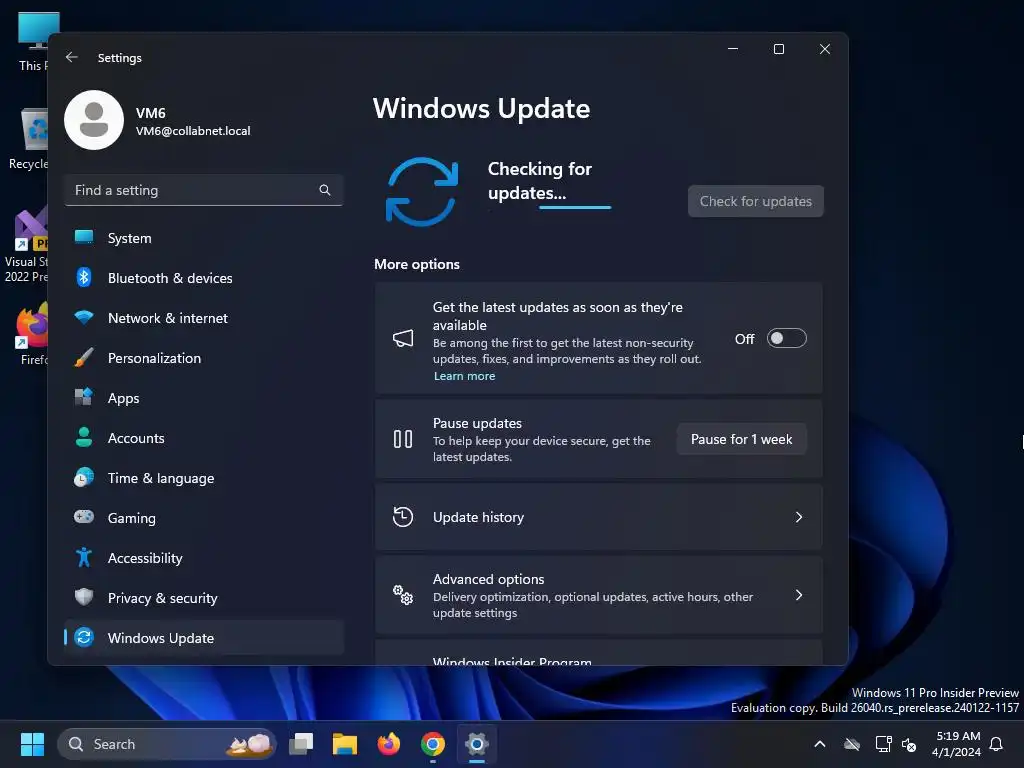
Task: Go to Bluetooth & devices settings
Action: coord(204,278)
